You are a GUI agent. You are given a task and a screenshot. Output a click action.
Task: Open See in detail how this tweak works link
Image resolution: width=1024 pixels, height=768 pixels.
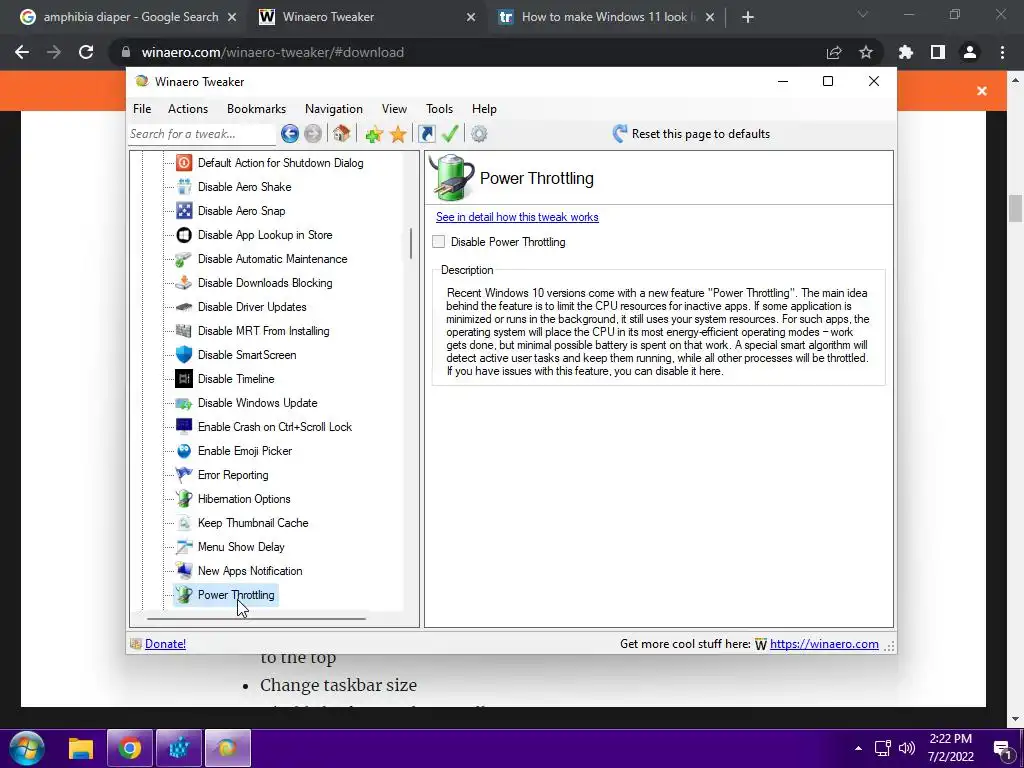pyautogui.click(x=517, y=217)
